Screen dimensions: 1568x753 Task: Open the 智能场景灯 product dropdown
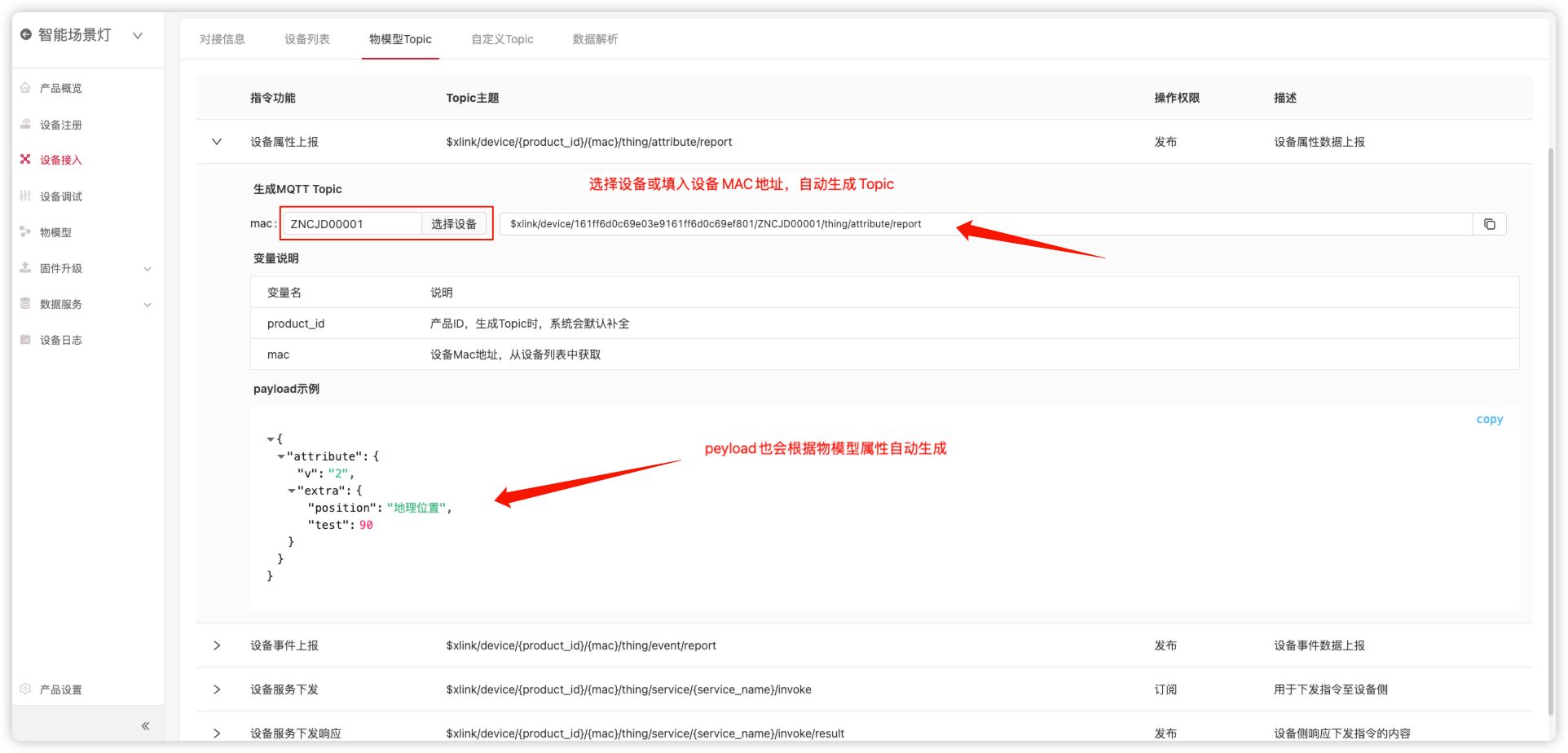(138, 35)
